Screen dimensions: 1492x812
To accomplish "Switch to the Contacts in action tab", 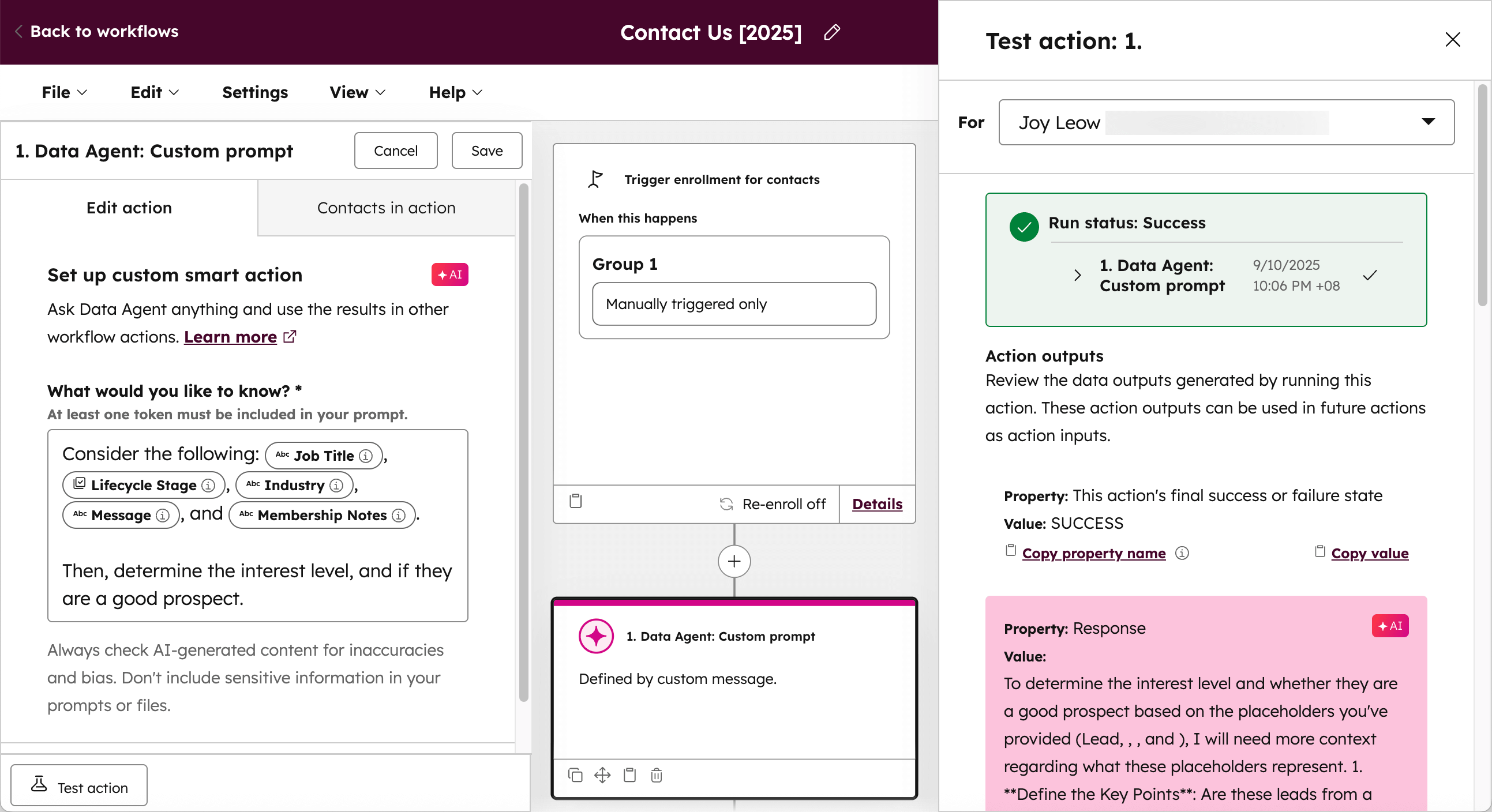I will pyautogui.click(x=386, y=207).
